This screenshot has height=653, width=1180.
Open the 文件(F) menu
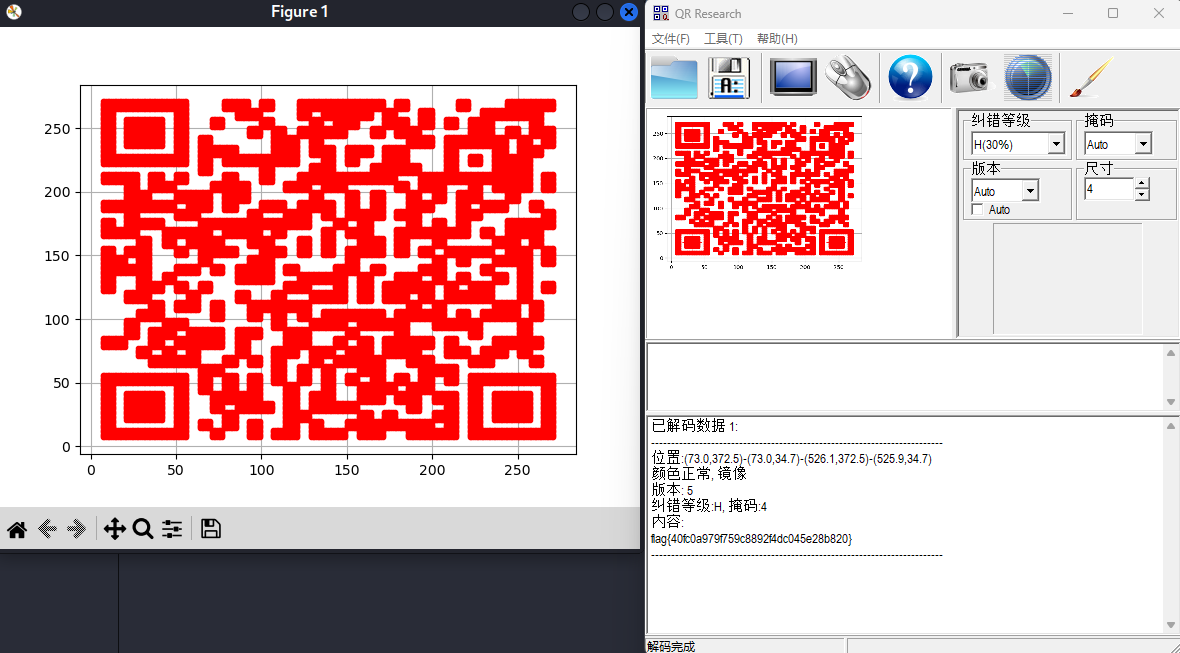coord(671,39)
